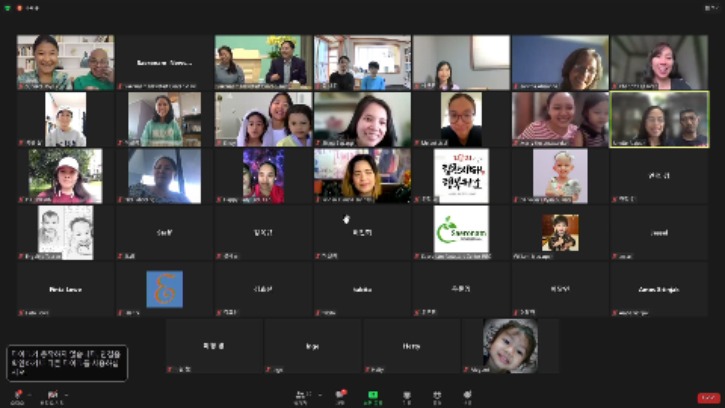This screenshot has width=725, height=408.
Task: Open the chat panel icon
Action: [341, 396]
